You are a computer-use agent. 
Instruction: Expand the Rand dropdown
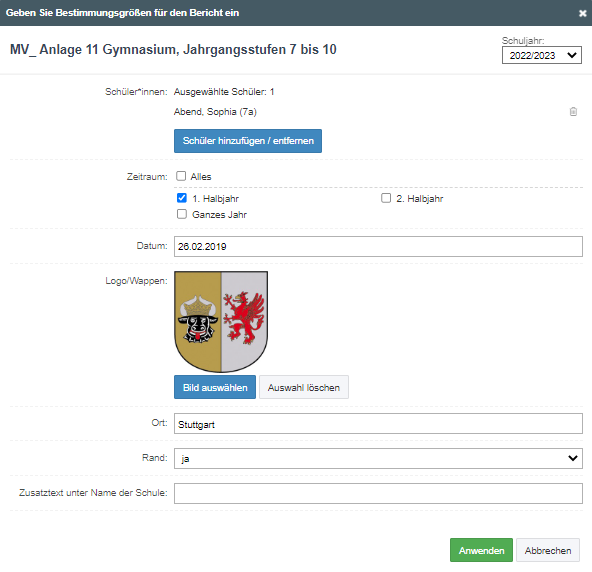coord(378,458)
